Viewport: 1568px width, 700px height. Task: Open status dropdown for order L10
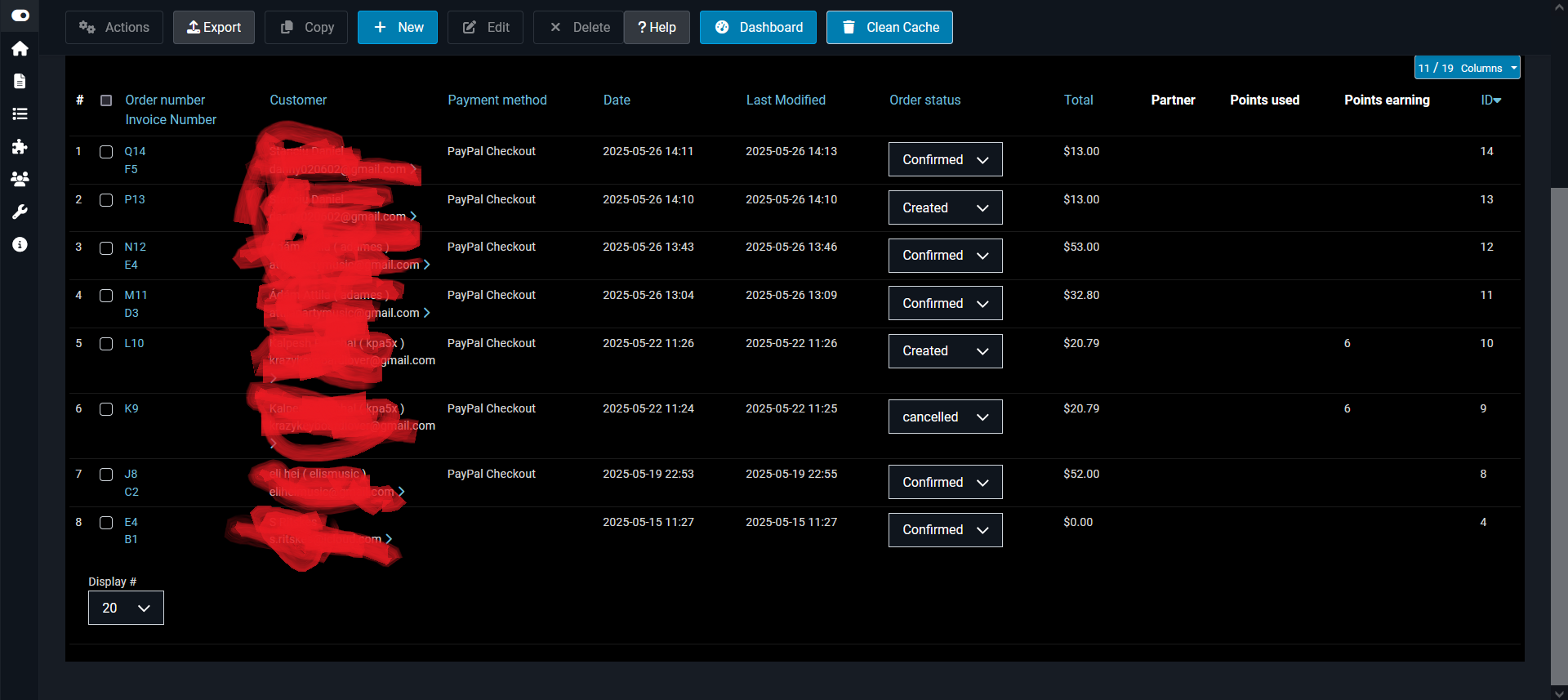(945, 350)
